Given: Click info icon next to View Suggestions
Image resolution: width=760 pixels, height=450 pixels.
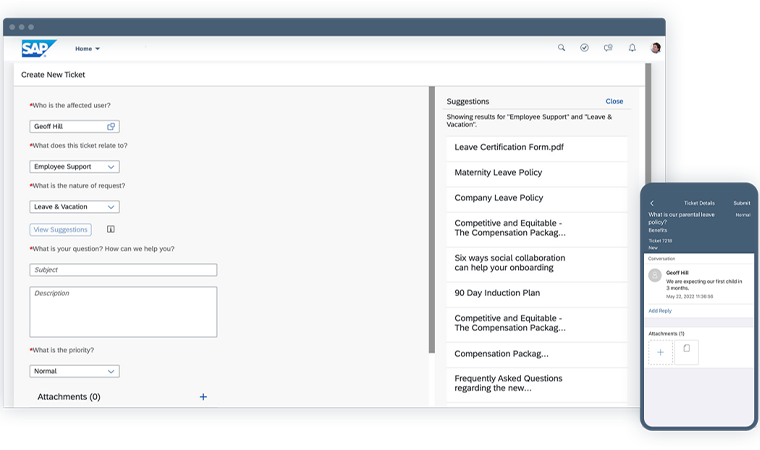Looking at the screenshot, I should click(x=111, y=230).
